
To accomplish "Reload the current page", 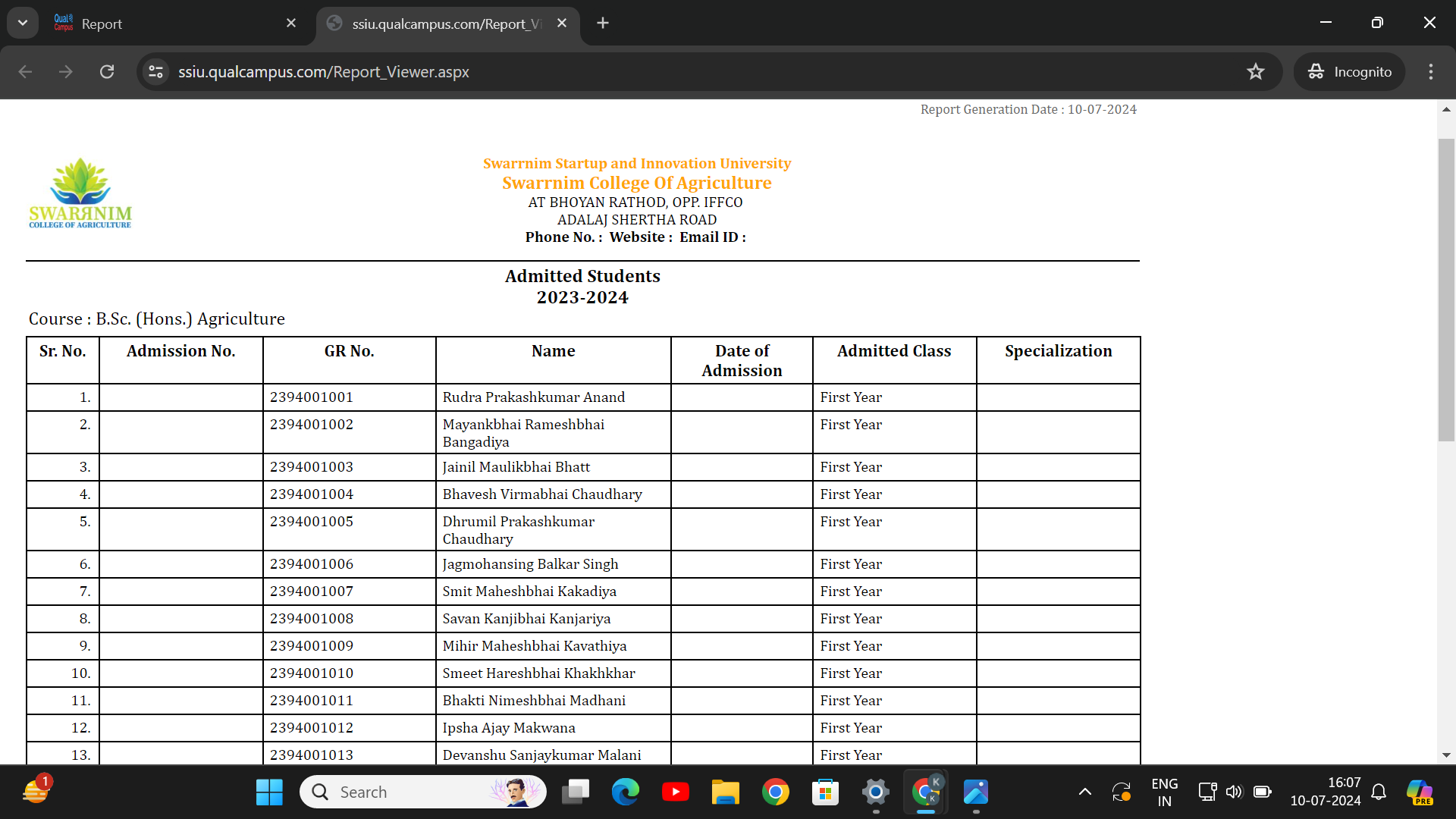I will click(107, 72).
